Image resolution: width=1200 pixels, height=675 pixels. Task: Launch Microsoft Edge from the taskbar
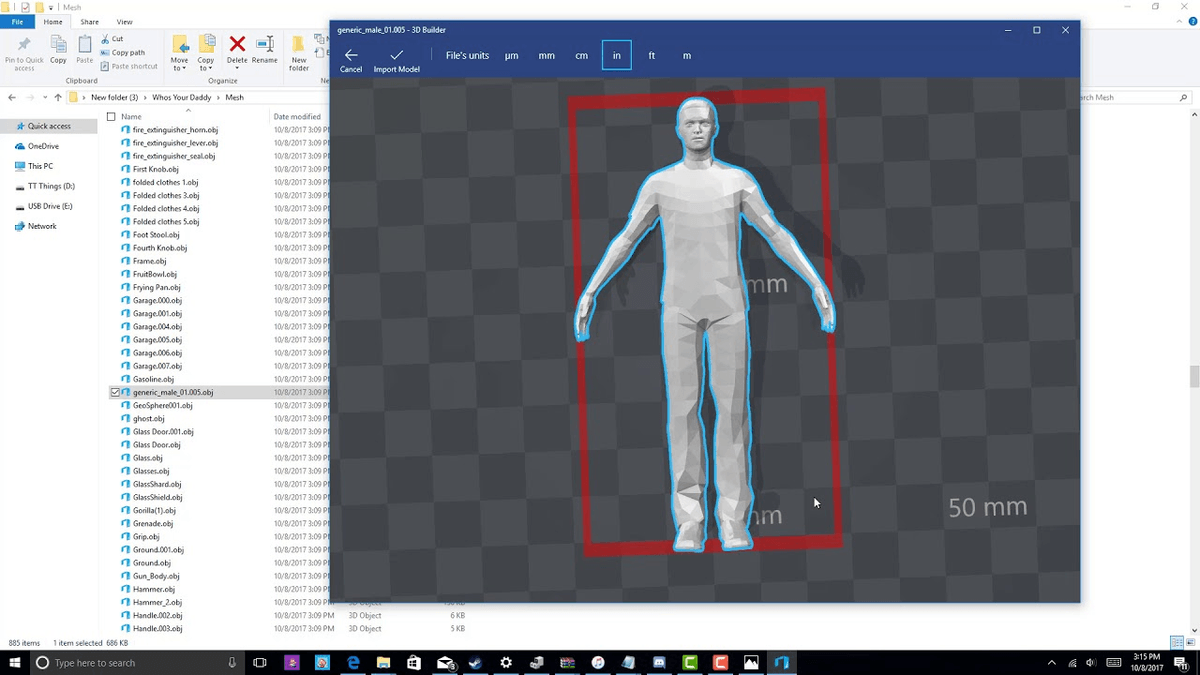[353, 662]
